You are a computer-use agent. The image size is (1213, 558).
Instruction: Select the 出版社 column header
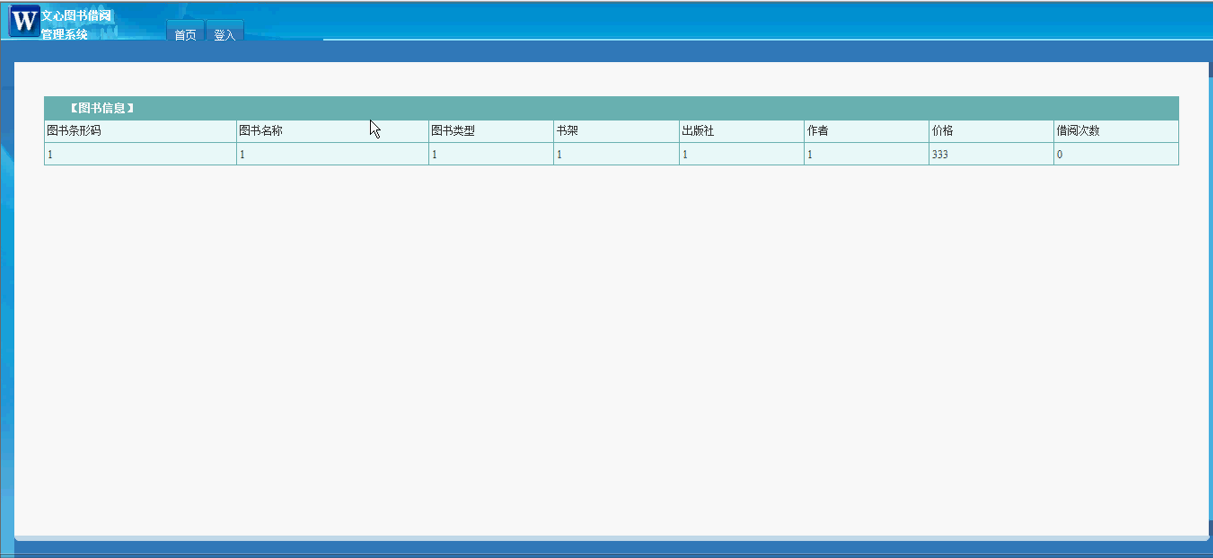[741, 131]
